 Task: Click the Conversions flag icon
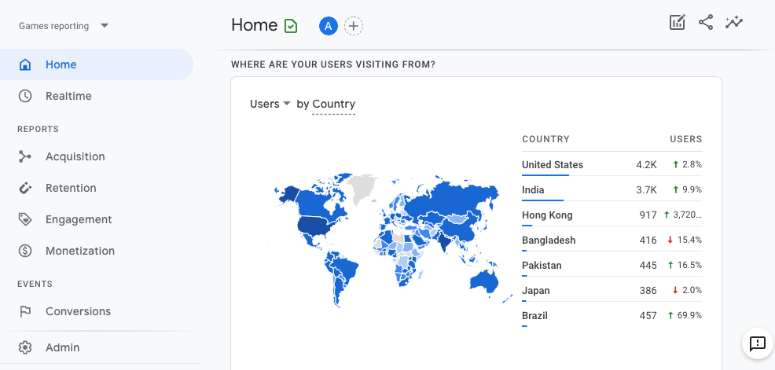pyautogui.click(x=25, y=312)
